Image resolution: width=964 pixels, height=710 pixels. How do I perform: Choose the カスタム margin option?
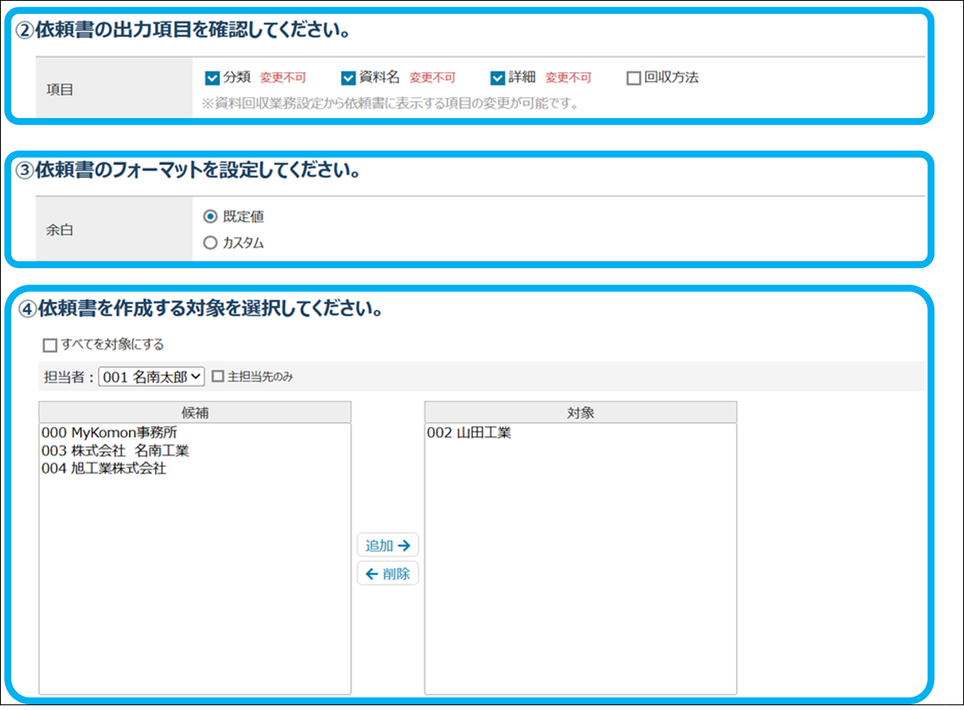(210, 242)
